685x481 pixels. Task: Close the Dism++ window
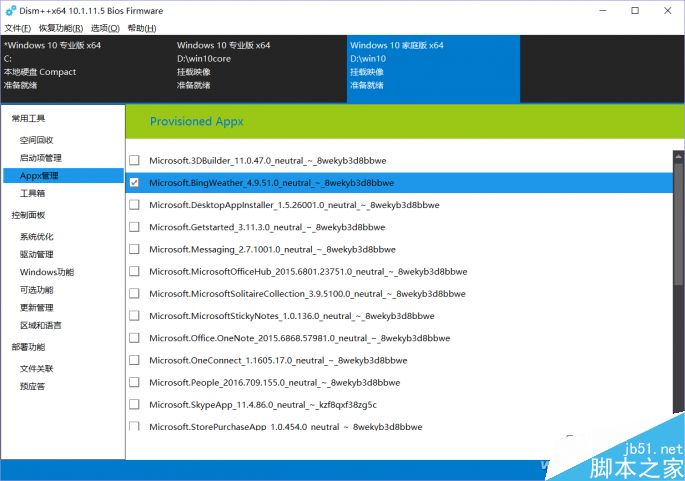coord(668,10)
